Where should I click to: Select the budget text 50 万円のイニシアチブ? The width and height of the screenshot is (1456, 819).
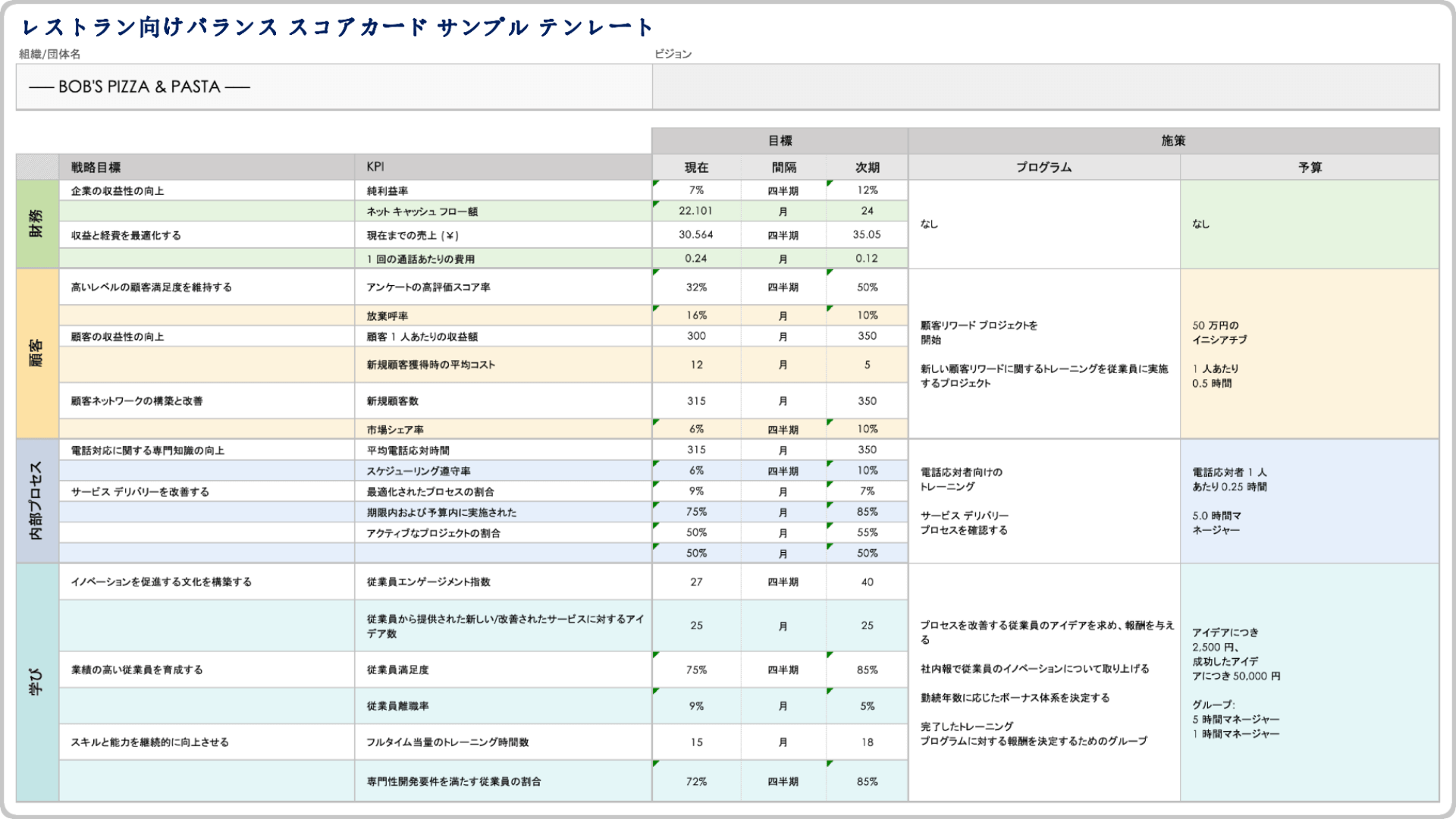1219,332
